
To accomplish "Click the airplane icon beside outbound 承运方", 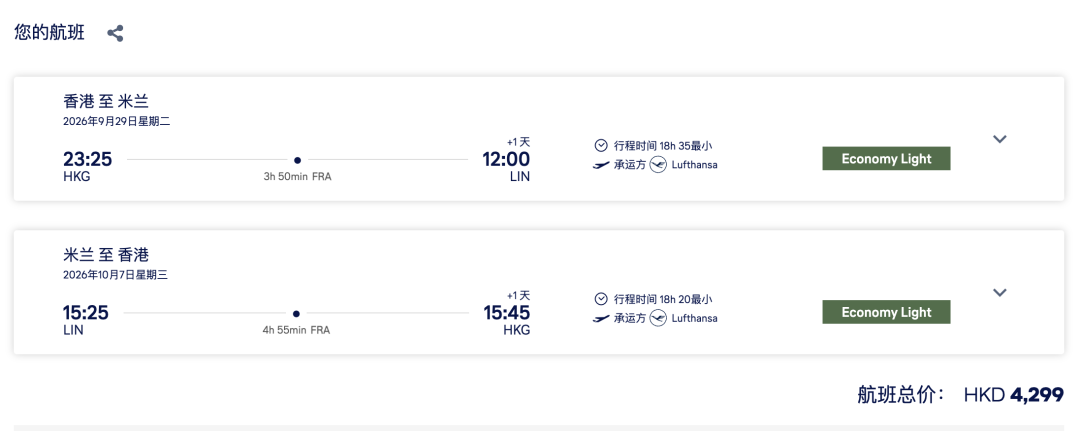I will point(601,165).
